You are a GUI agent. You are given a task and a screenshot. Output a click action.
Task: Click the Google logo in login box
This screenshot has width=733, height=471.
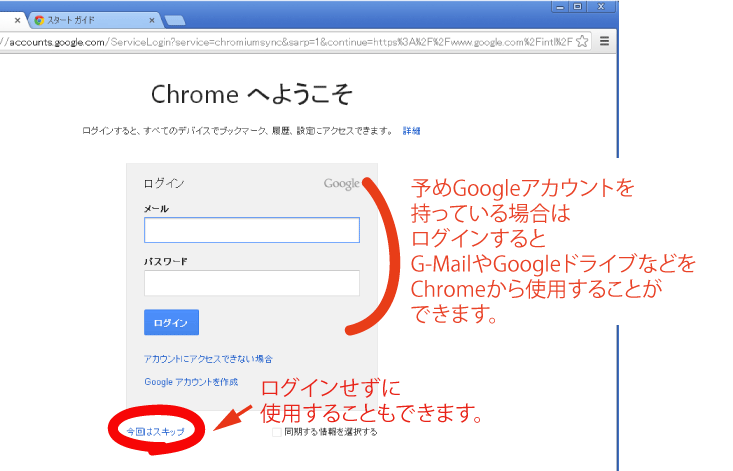342,184
